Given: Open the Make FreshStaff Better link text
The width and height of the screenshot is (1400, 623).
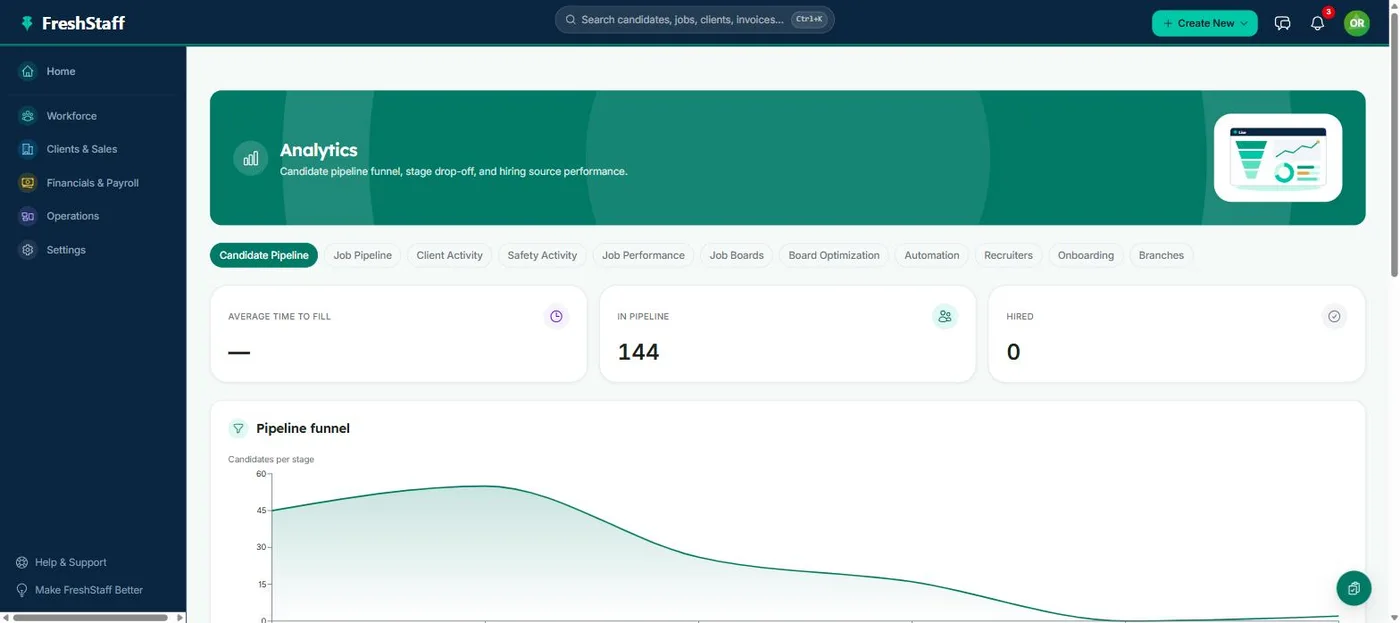Looking at the screenshot, I should tap(89, 590).
